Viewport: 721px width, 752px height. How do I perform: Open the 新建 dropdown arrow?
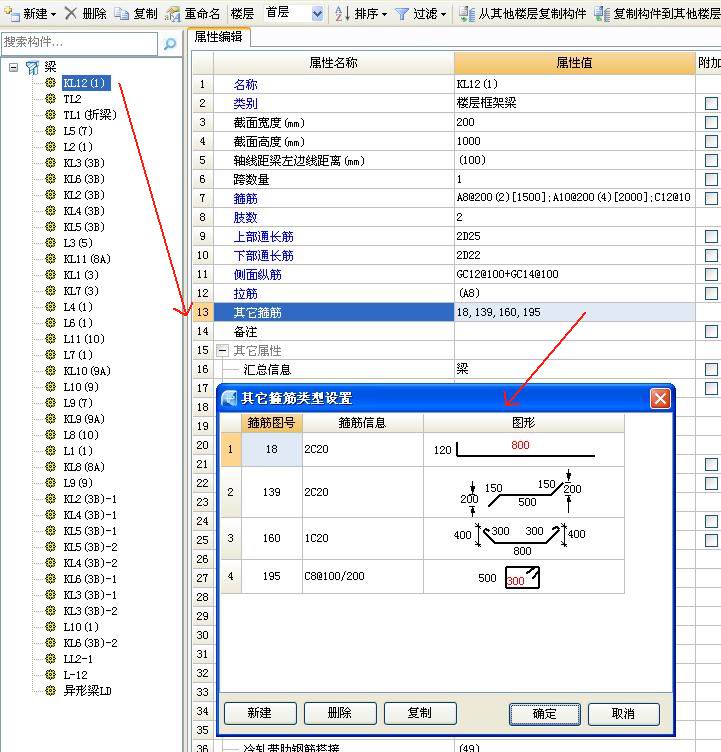pos(53,15)
